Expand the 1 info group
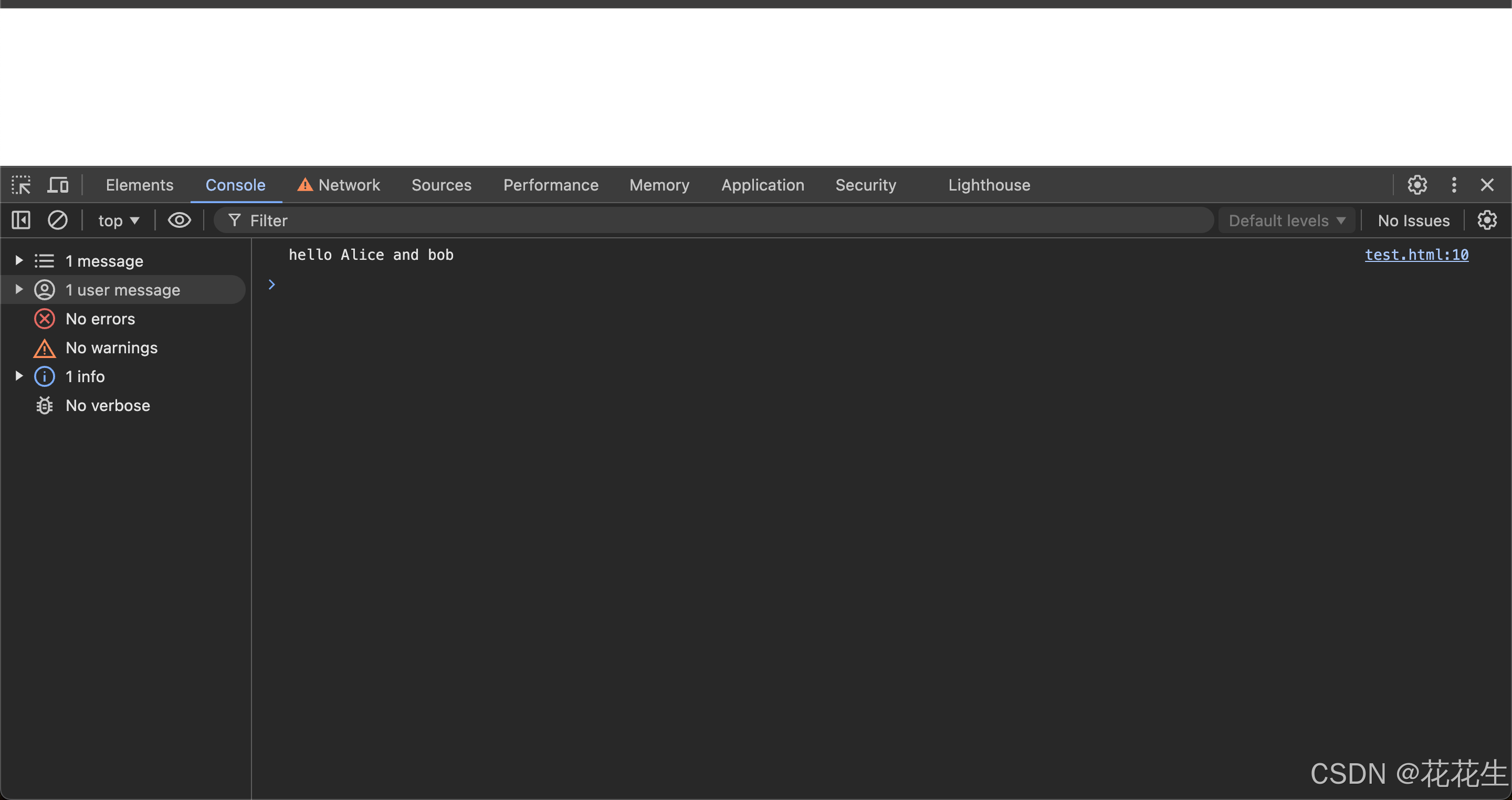Viewport: 1512px width, 800px height. 19,376
